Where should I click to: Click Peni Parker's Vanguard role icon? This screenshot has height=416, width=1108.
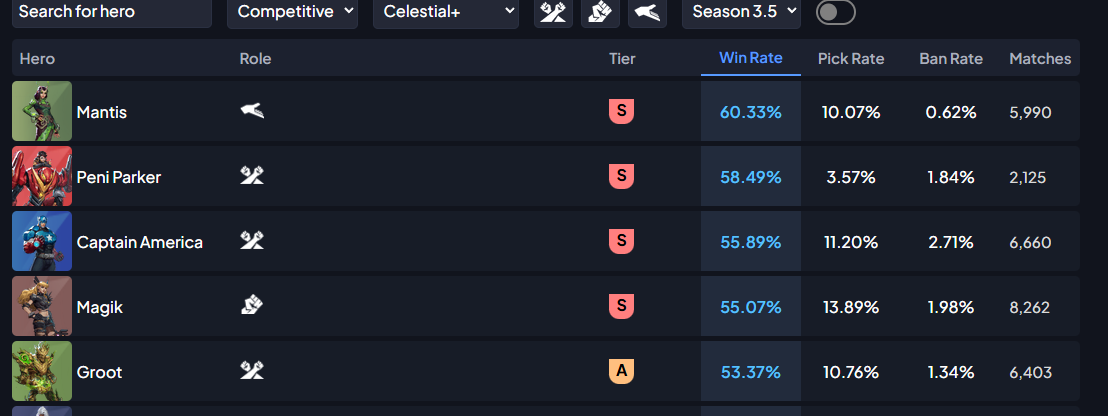[252, 176]
